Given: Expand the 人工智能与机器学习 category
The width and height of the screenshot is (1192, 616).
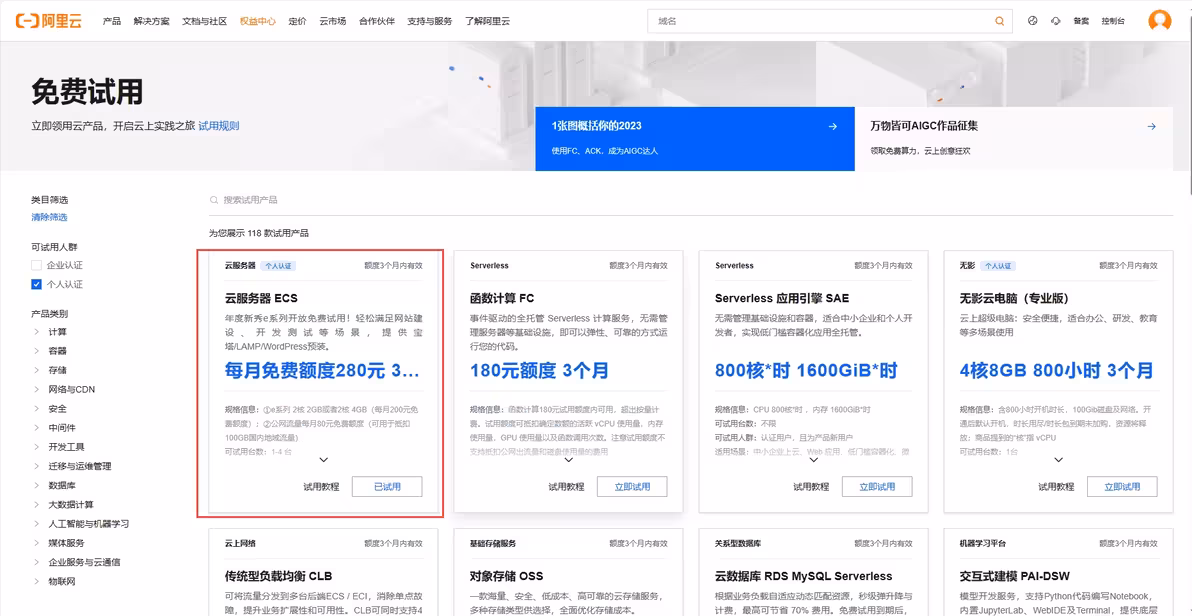Looking at the screenshot, I should point(36,524).
